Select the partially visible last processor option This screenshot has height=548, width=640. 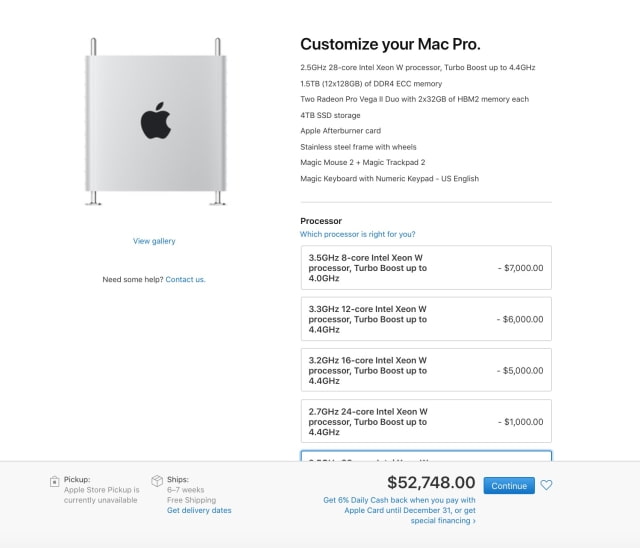(425, 455)
